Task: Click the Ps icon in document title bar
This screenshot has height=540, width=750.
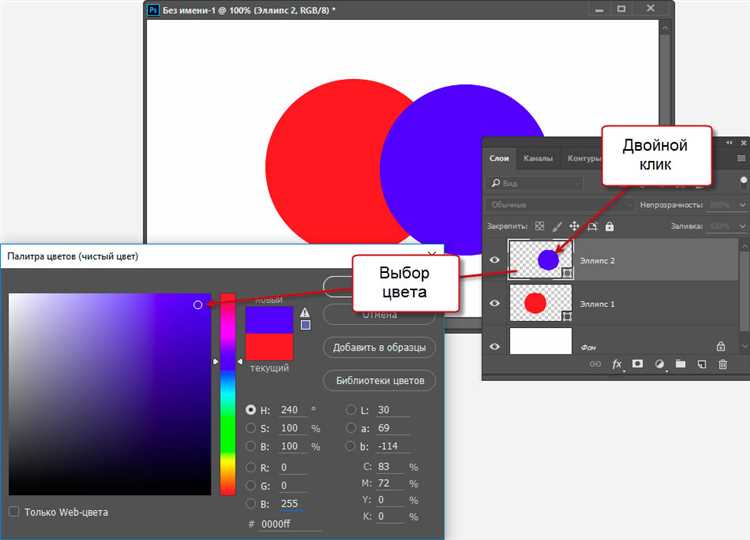Action: tap(154, 10)
